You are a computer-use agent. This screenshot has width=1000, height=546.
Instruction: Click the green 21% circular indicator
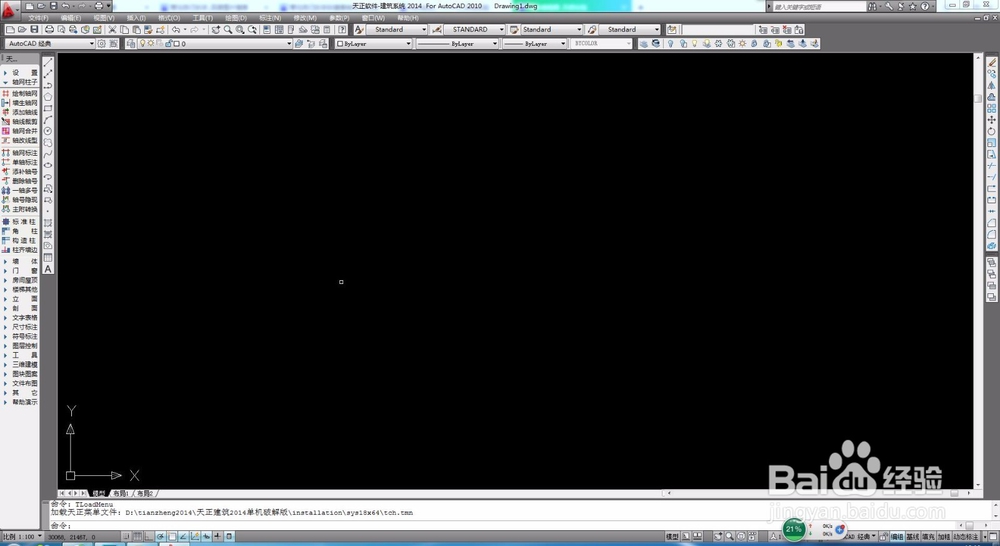(794, 529)
